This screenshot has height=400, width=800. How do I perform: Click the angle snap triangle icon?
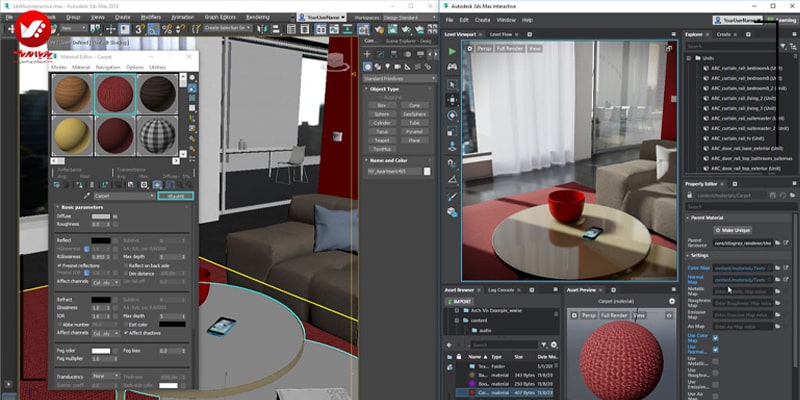point(452,180)
